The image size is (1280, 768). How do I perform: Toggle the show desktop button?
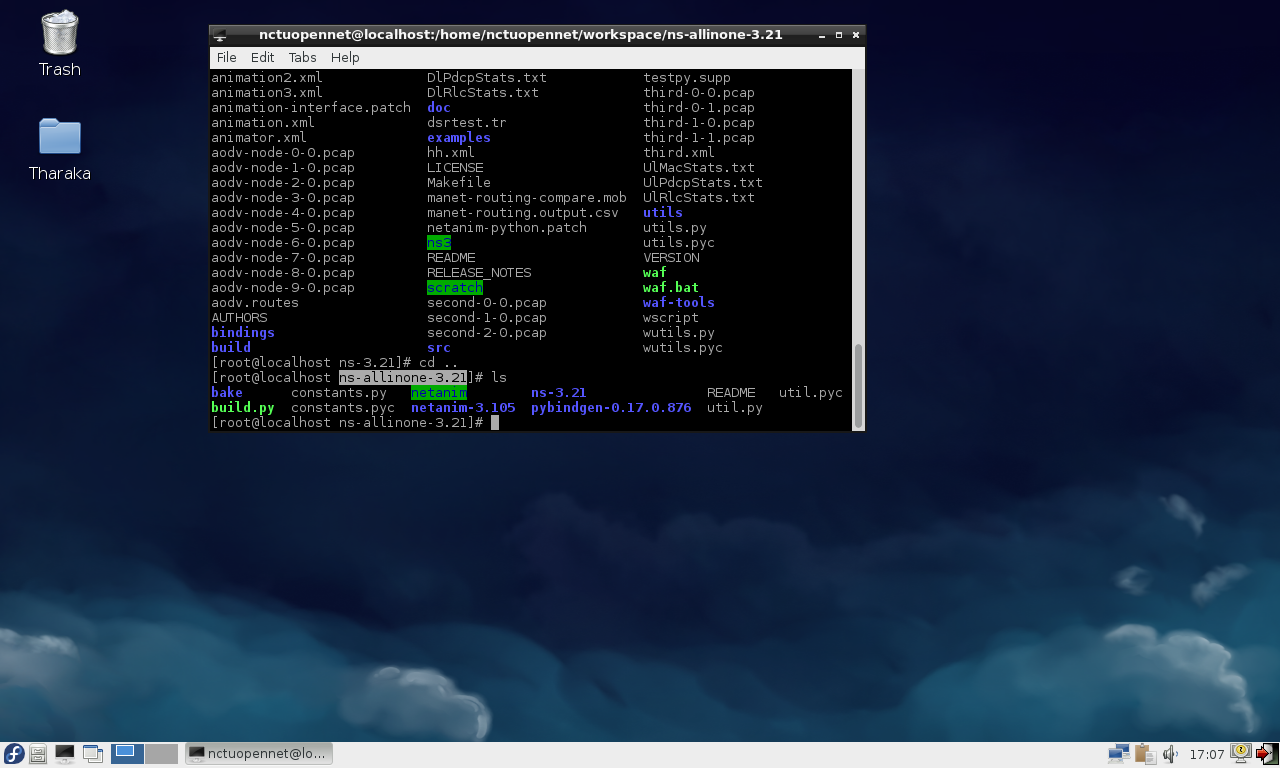point(92,753)
